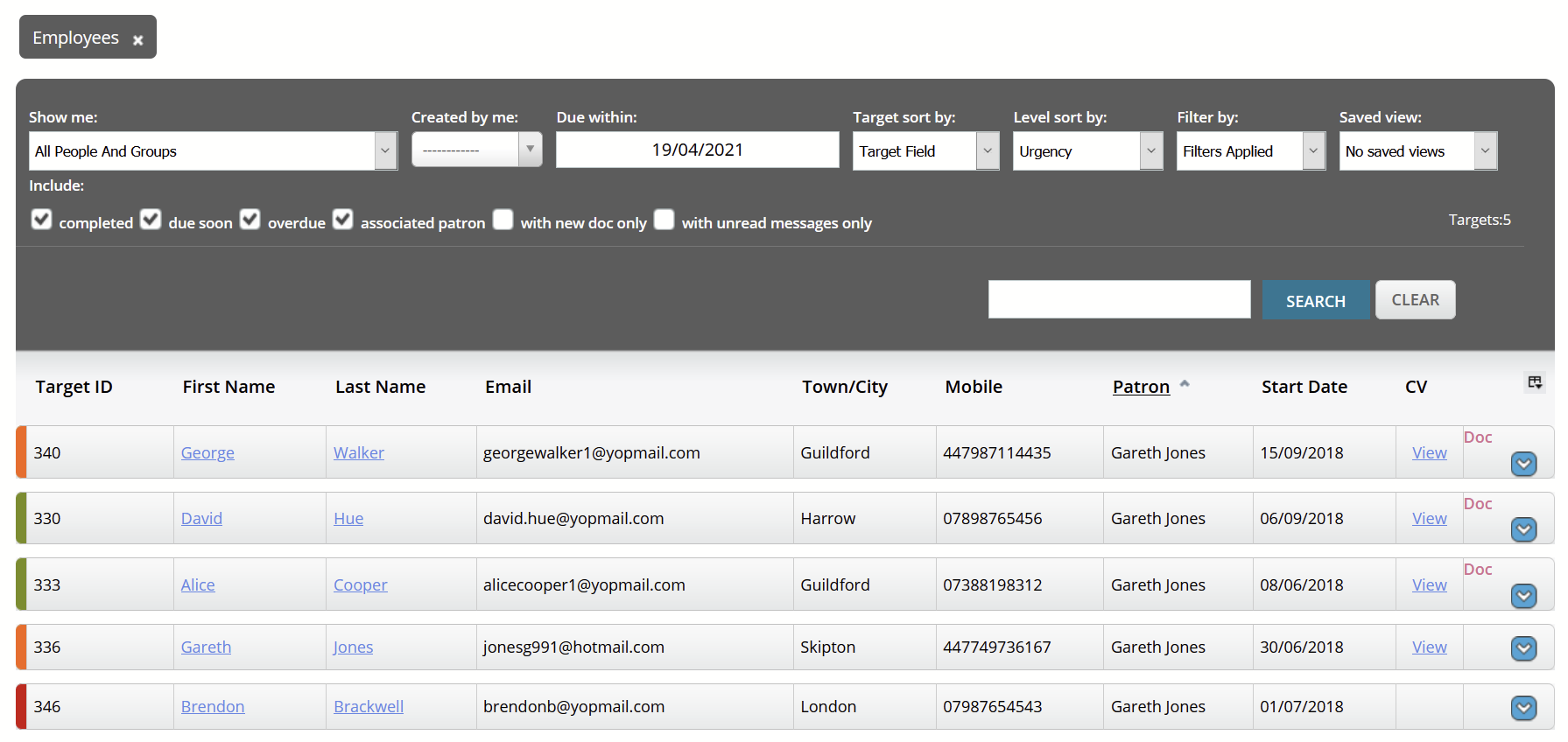Expand row actions for target 330
The image size is (1568, 742).
coord(1523,529)
